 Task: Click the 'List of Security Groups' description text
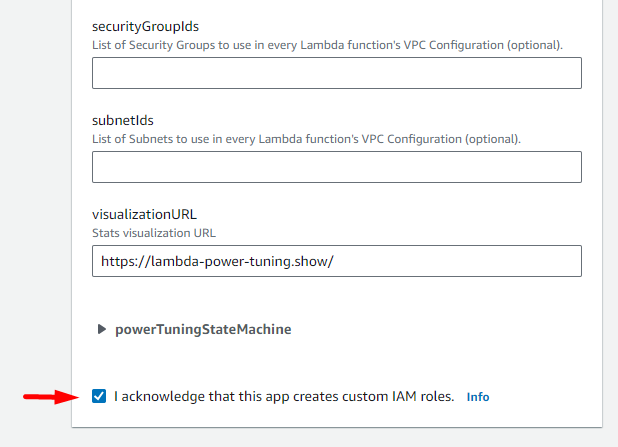click(327, 45)
